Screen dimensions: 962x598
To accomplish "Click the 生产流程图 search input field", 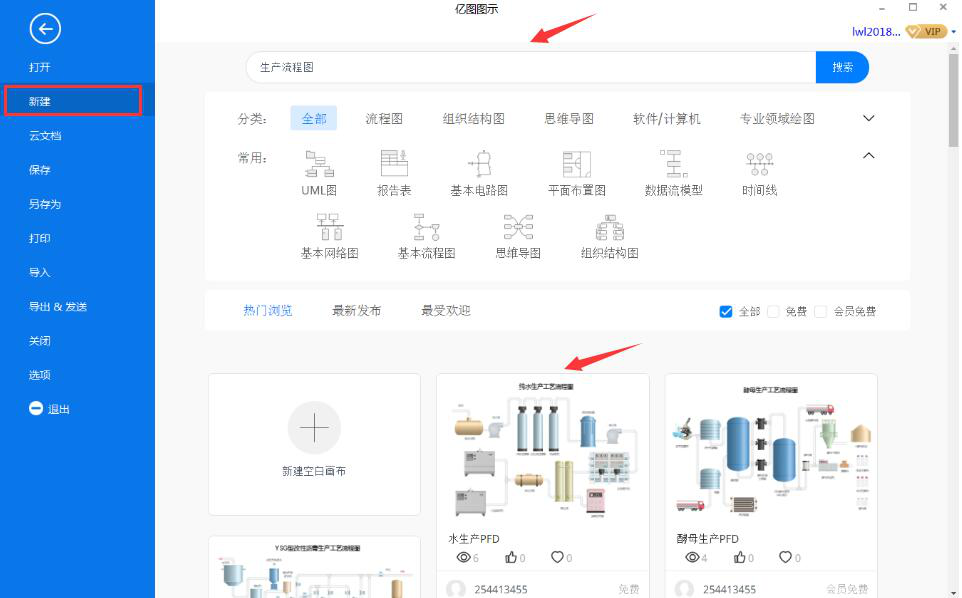I will coord(531,67).
